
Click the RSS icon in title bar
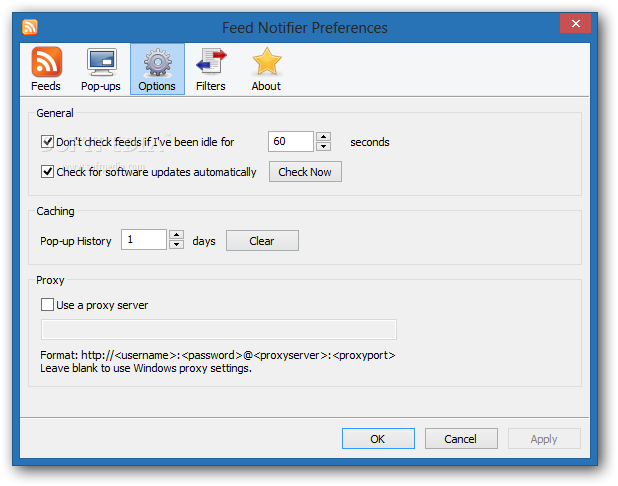click(x=30, y=27)
